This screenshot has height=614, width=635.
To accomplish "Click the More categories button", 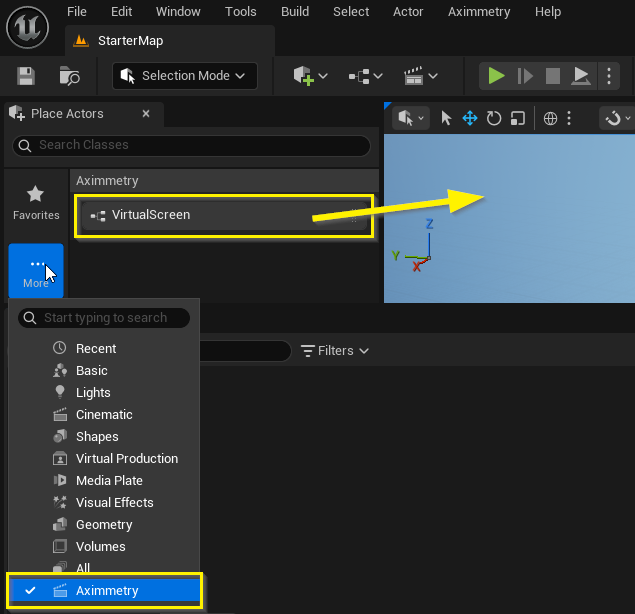I will point(36,272).
